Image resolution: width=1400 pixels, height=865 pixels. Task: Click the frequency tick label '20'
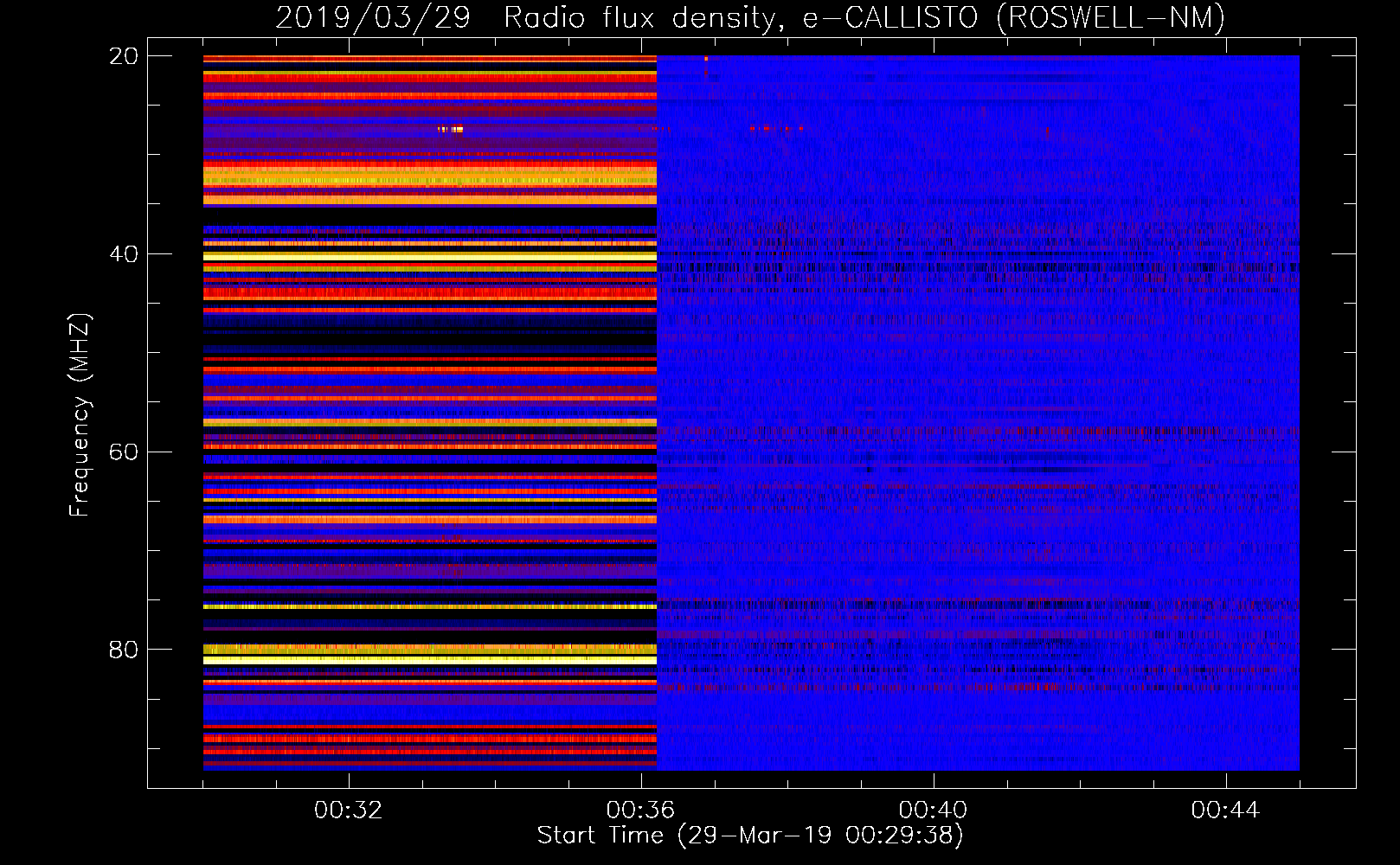[124, 56]
